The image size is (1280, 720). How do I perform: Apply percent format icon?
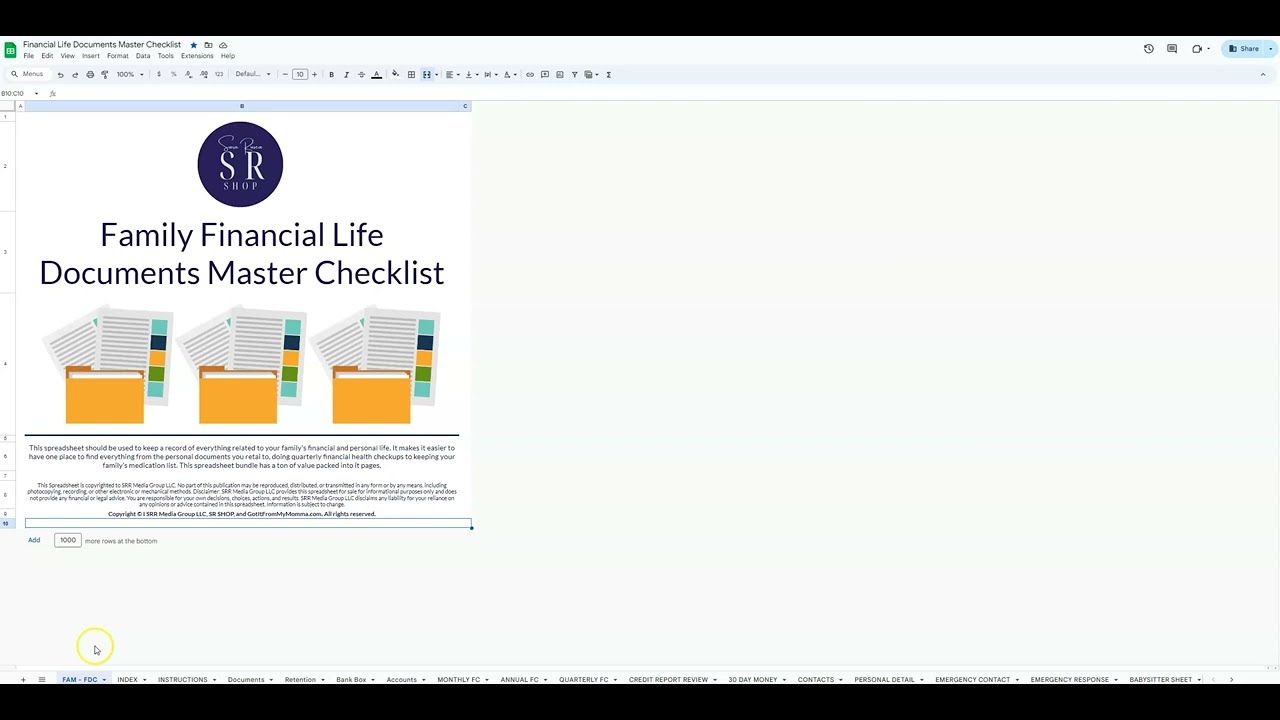coord(173,75)
